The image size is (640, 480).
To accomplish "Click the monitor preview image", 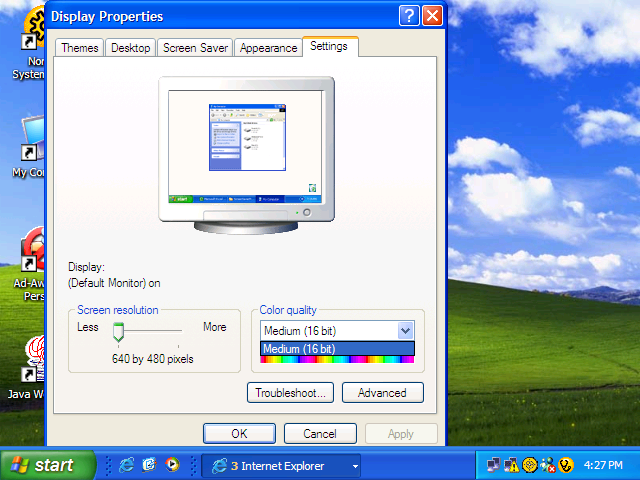I will tap(247, 155).
